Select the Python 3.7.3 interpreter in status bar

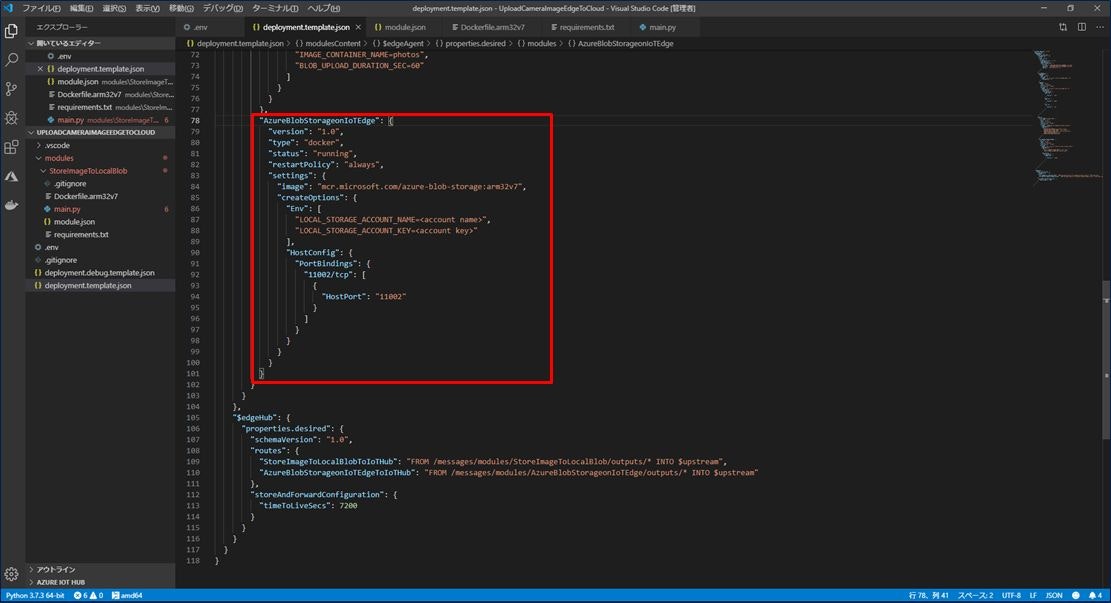click(35, 595)
